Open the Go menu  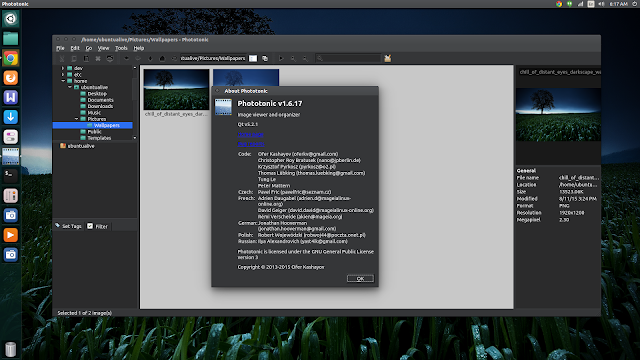(89, 48)
